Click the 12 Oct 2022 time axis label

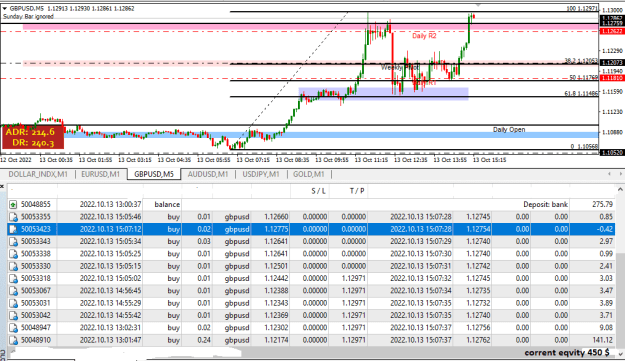[16, 160]
